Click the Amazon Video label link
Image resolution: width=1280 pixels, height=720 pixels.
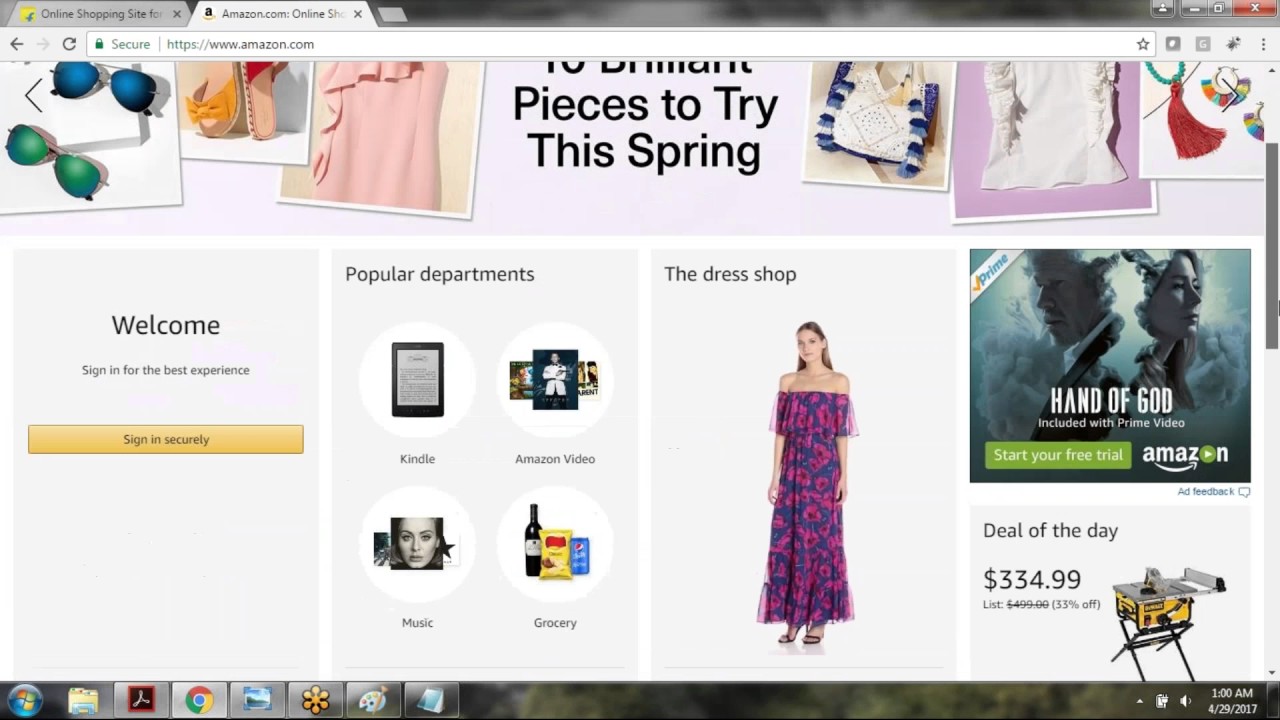pyautogui.click(x=555, y=459)
